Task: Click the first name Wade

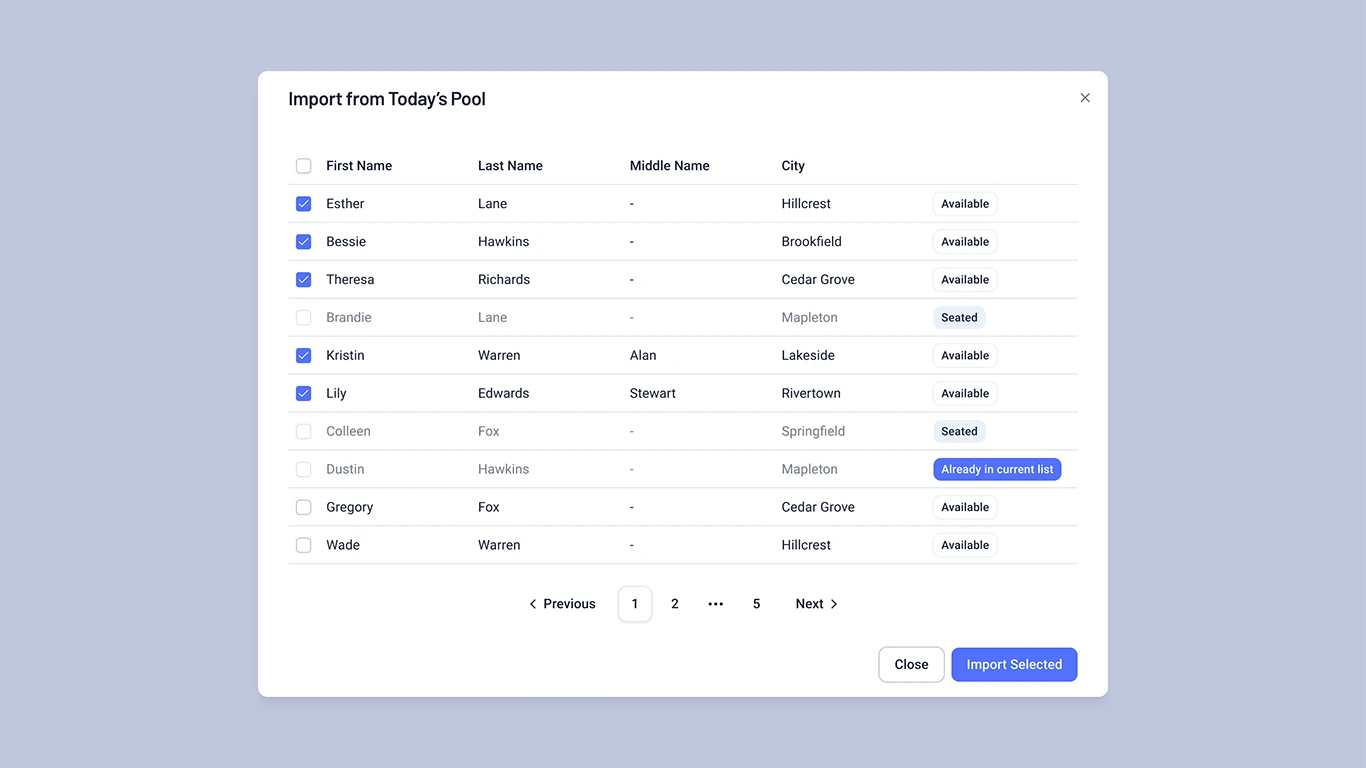Action: [x=343, y=546]
